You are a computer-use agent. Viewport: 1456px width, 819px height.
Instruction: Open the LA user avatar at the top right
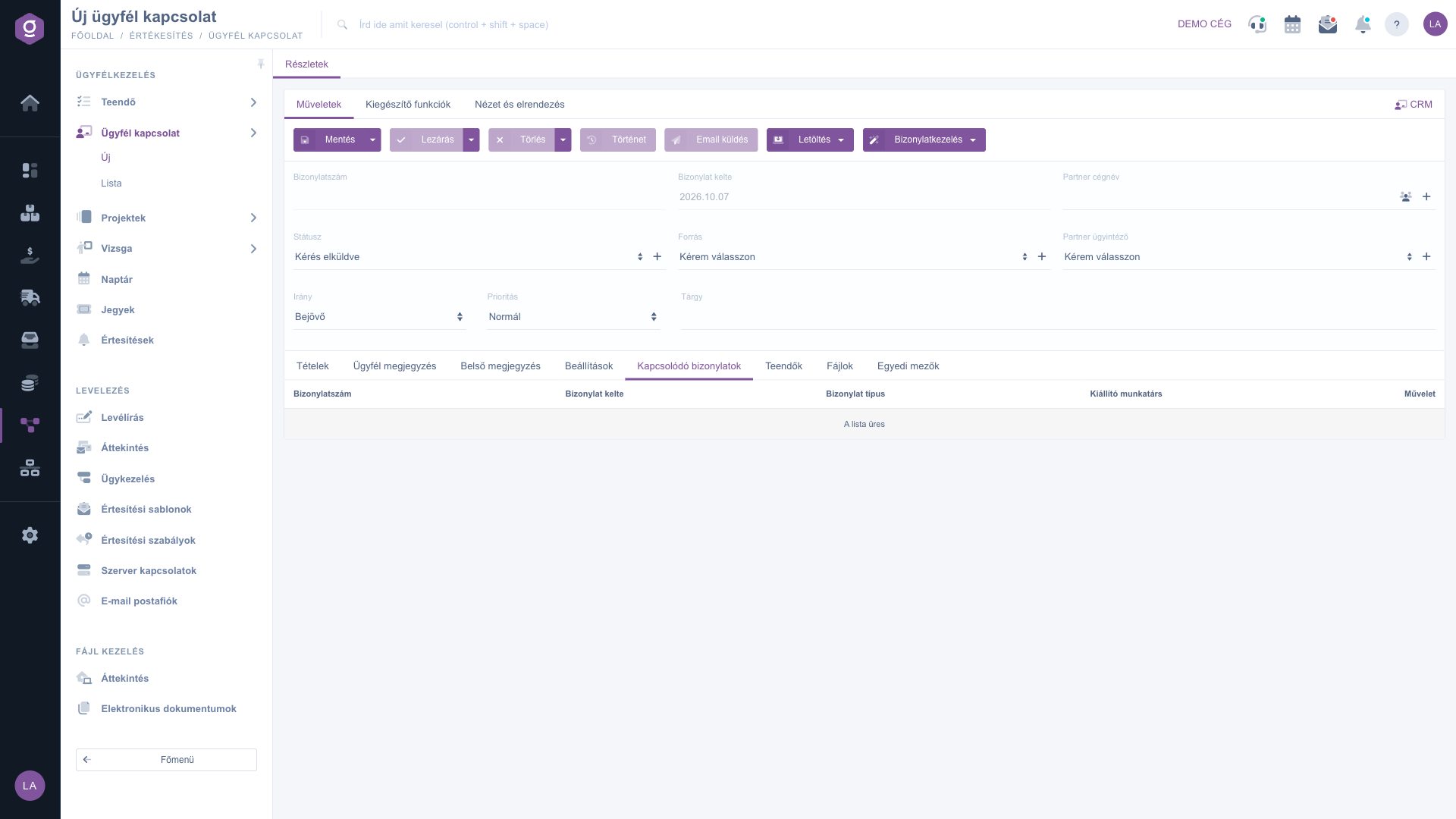tap(1435, 24)
